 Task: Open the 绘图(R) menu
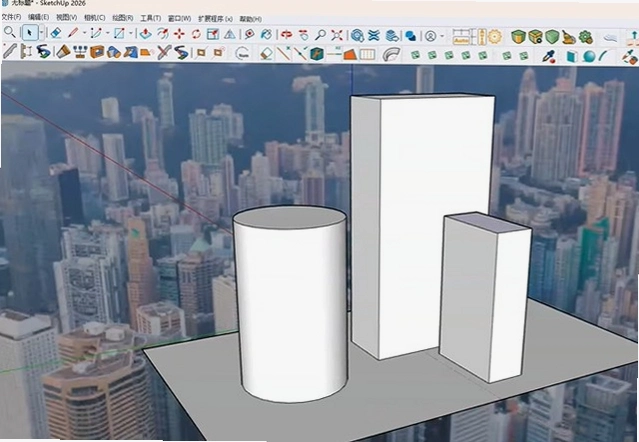click(123, 18)
